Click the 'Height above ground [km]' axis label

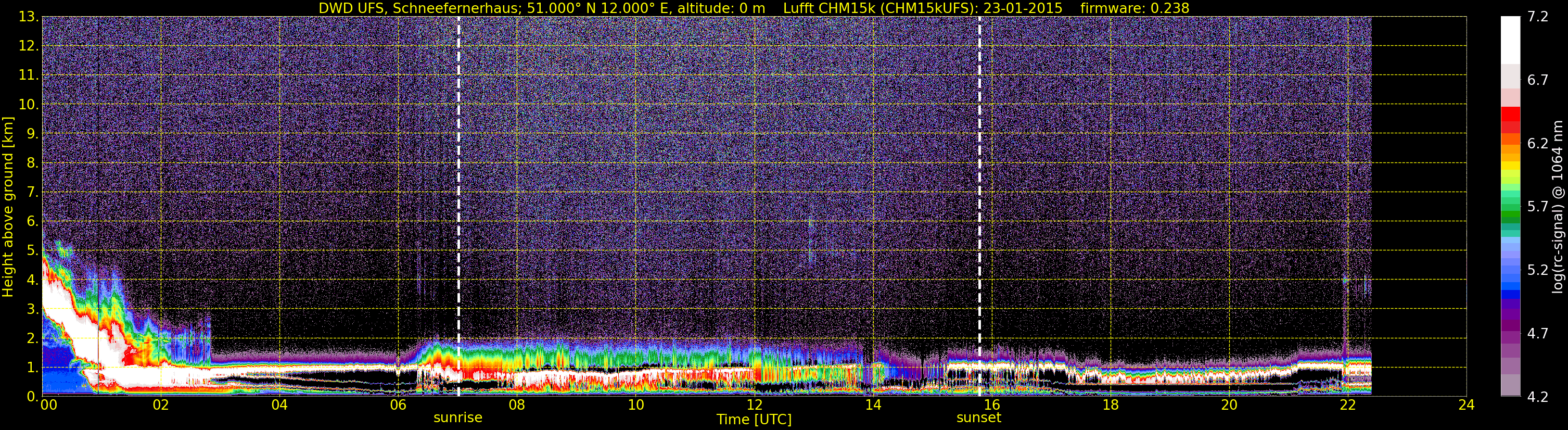[8, 207]
